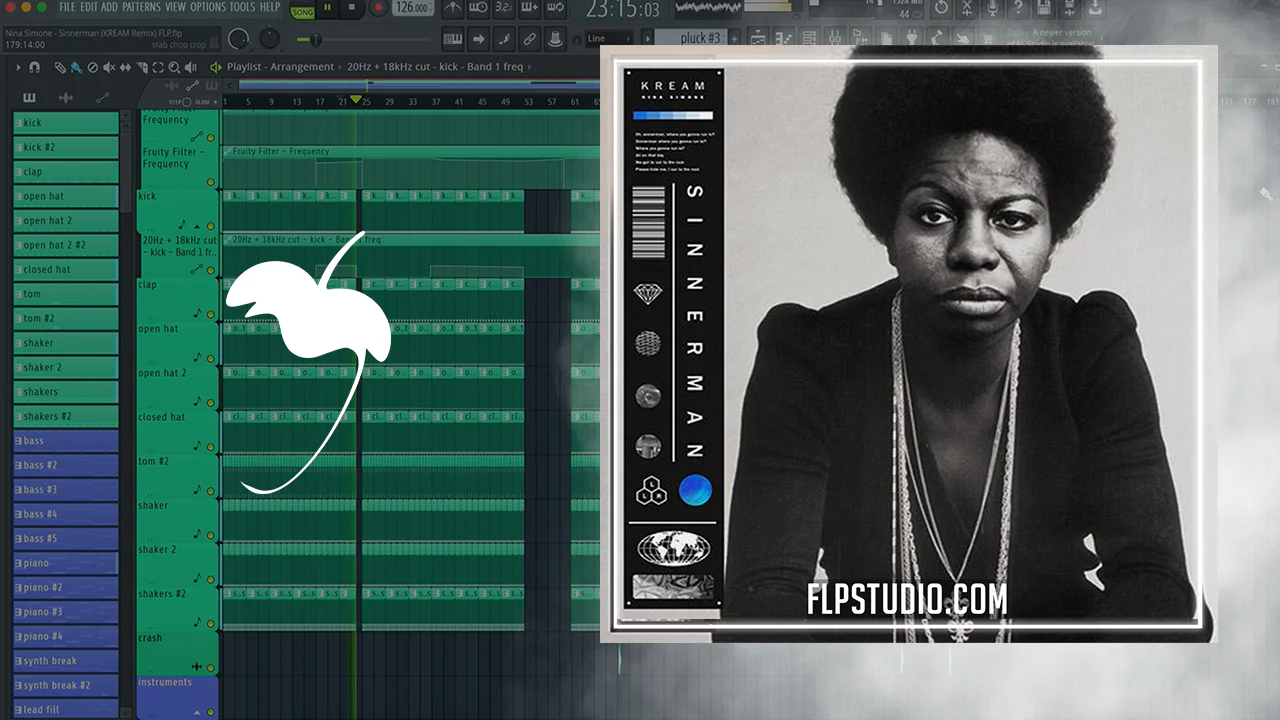Open the VIEW menu

tap(175, 7)
